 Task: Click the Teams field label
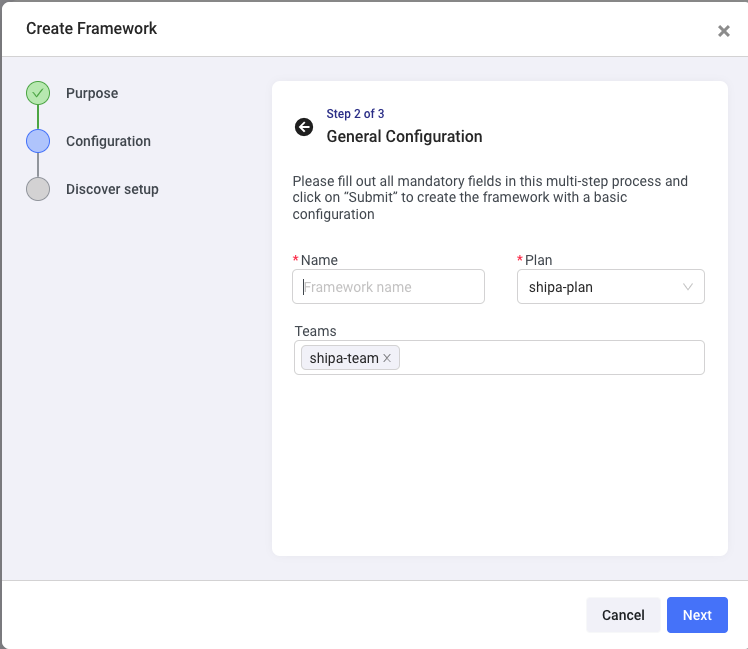coord(315,331)
